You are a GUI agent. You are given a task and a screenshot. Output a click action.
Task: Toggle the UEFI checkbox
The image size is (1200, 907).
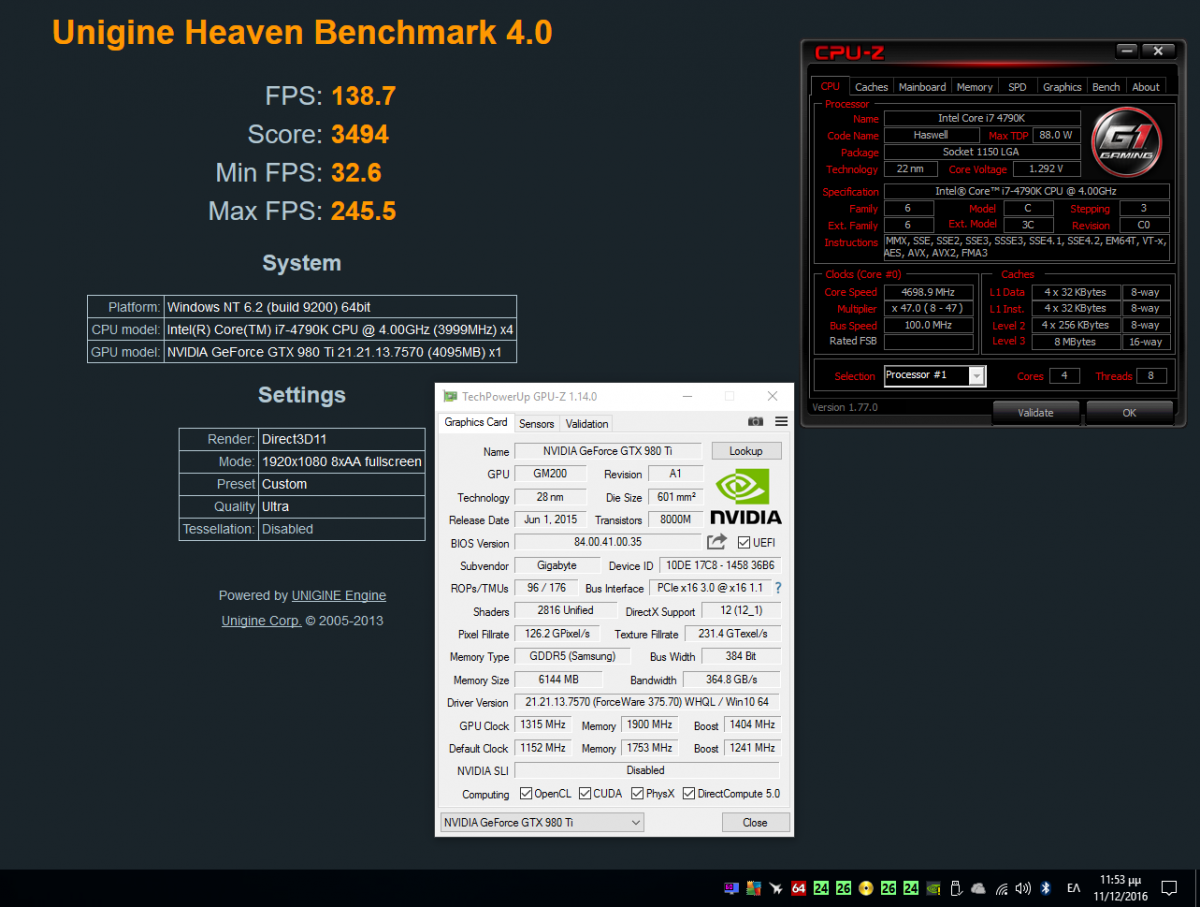click(743, 542)
